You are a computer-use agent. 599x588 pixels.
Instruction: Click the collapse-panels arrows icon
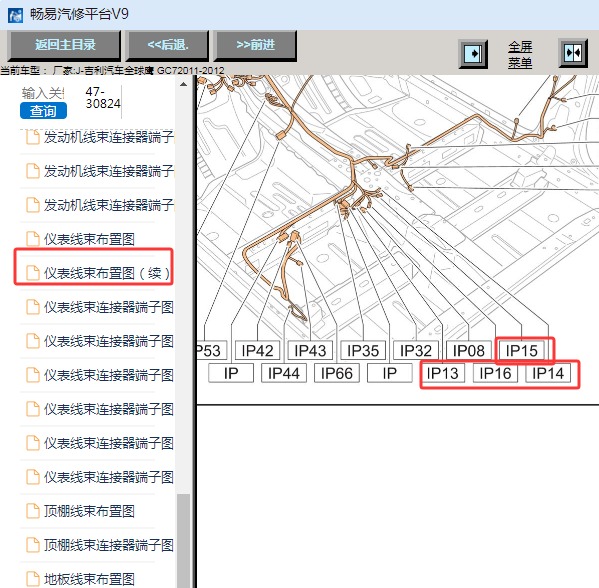(x=573, y=53)
